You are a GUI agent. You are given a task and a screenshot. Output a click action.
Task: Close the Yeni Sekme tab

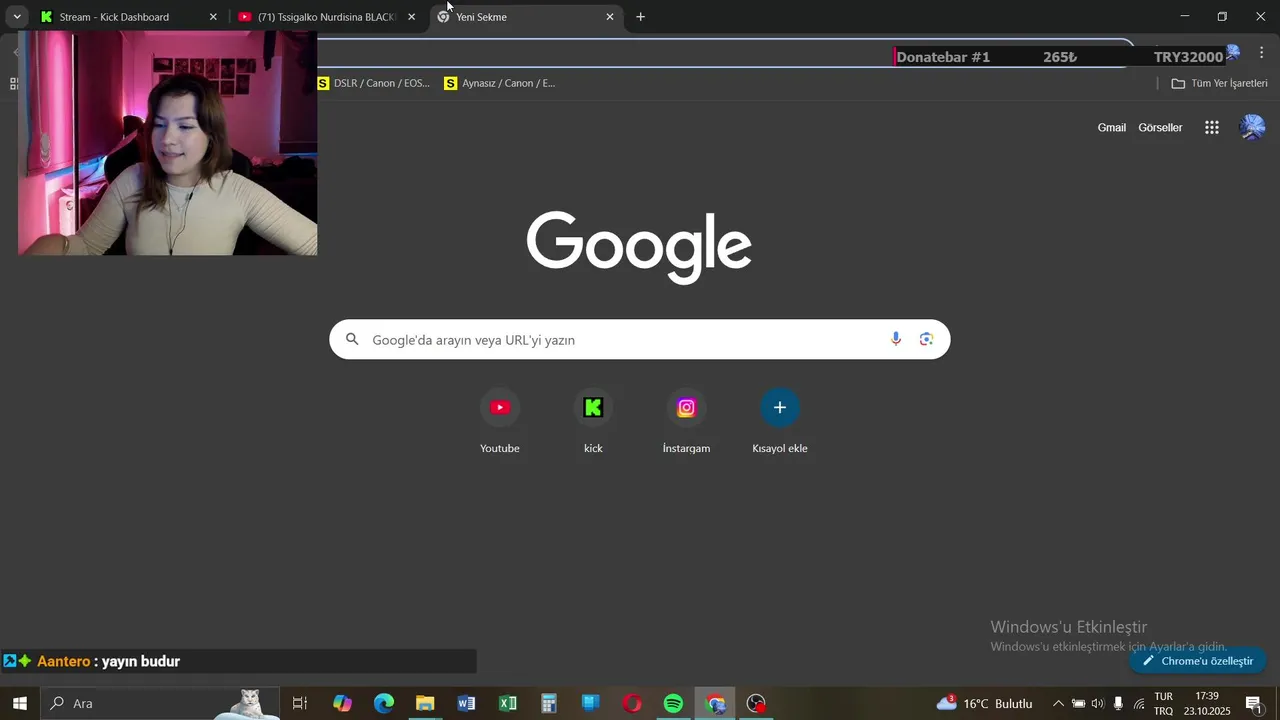point(610,17)
